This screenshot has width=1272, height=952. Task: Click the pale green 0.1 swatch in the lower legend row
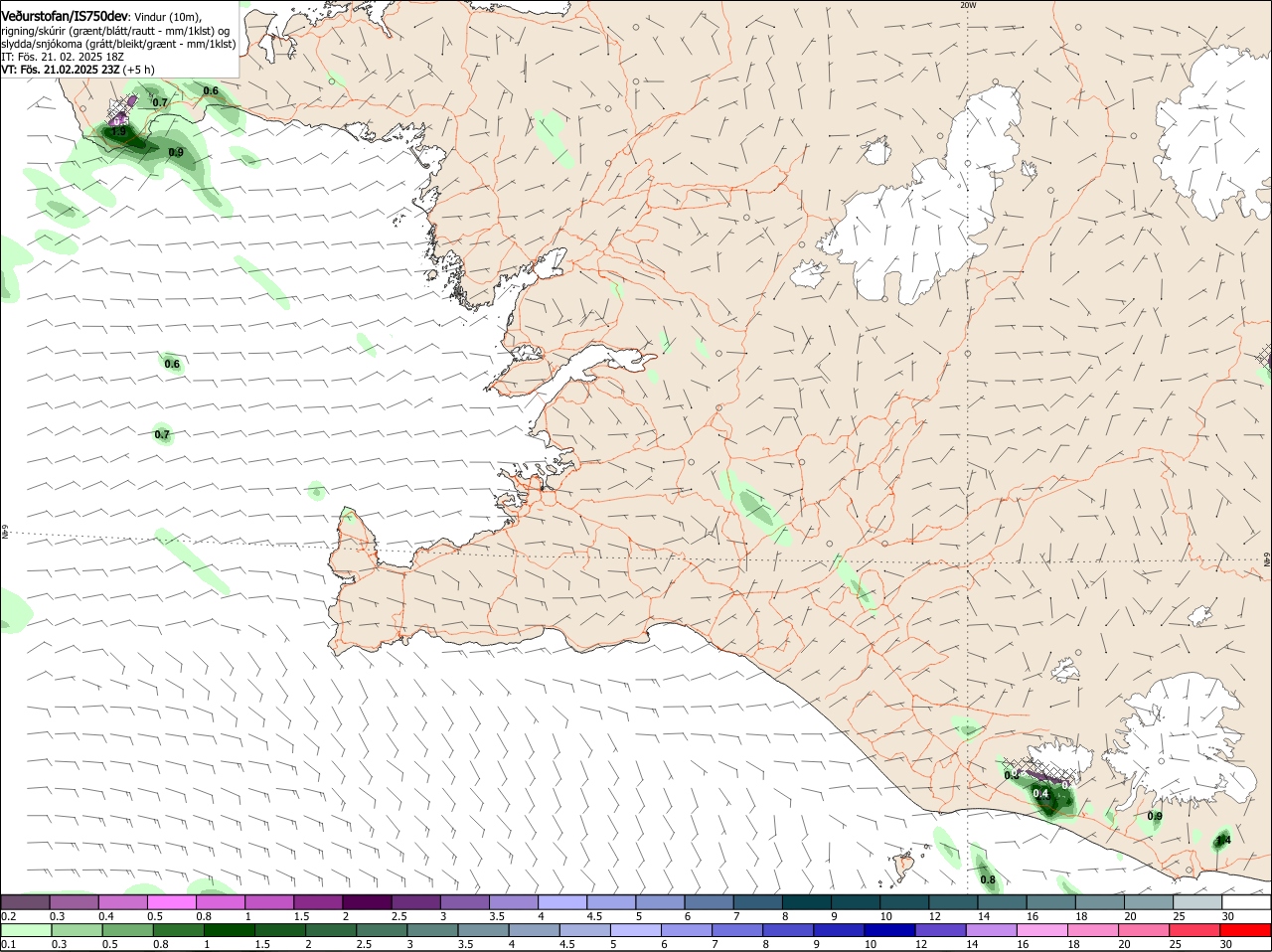click(x=25, y=929)
